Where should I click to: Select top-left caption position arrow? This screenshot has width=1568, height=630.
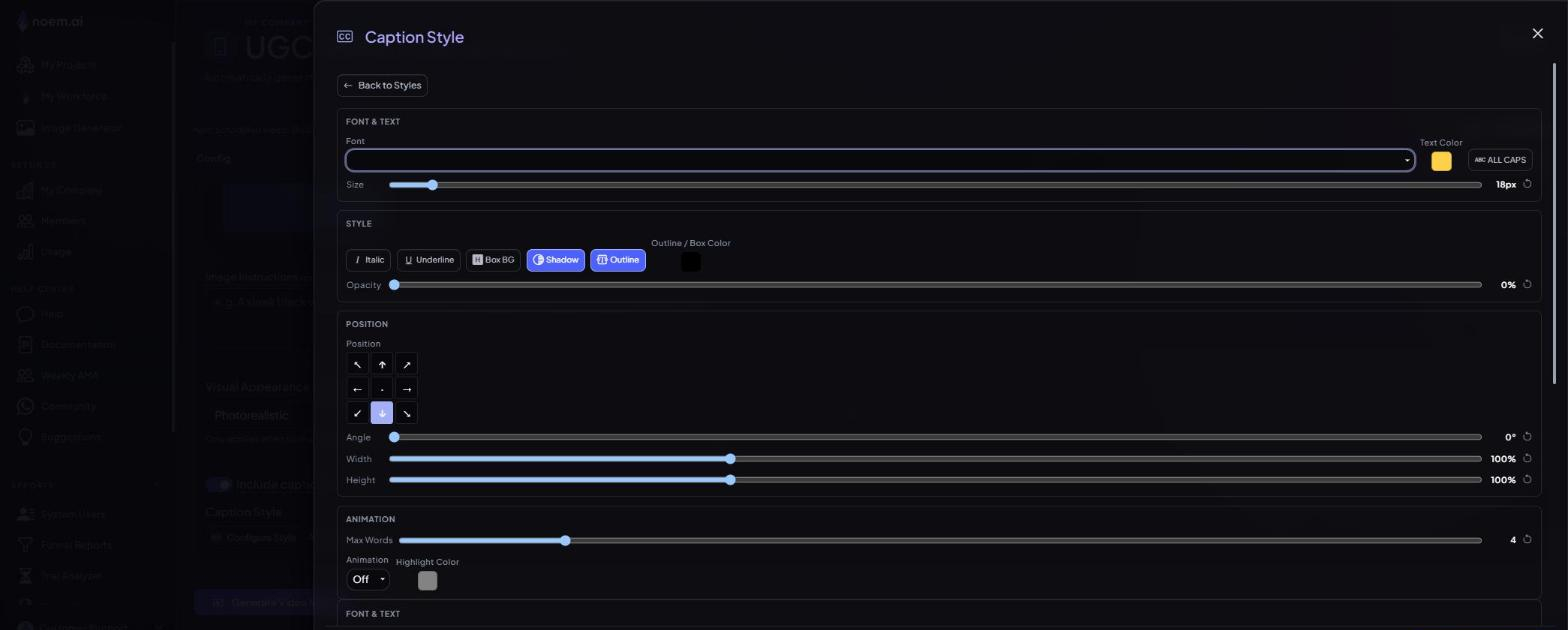point(357,365)
